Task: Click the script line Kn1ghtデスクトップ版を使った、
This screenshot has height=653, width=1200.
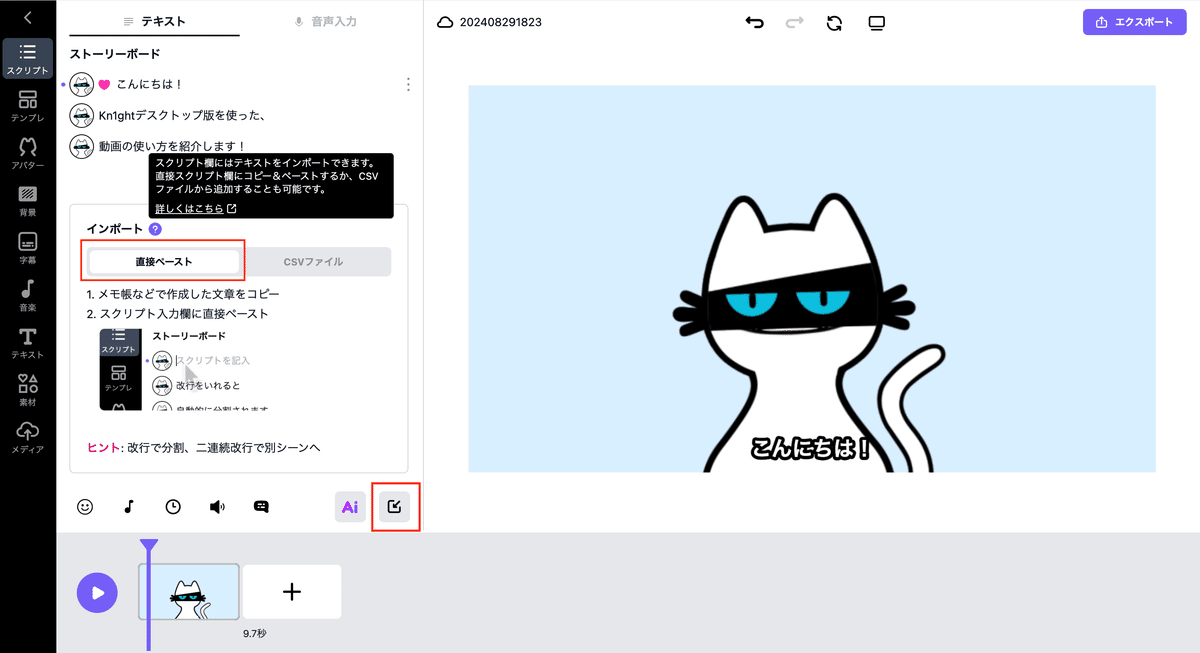Action: click(x=181, y=115)
